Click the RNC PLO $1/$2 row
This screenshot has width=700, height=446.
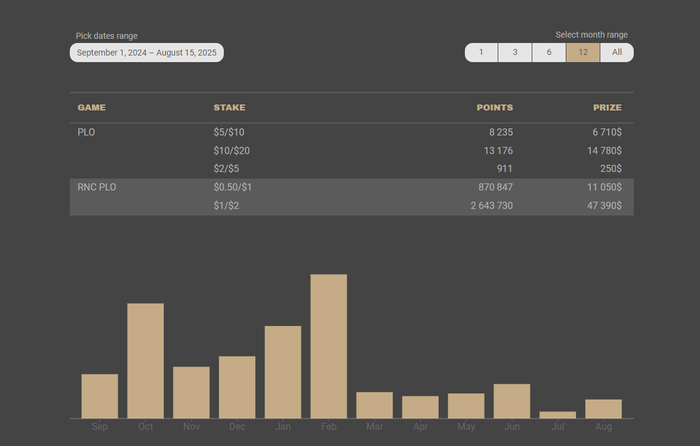click(352, 206)
